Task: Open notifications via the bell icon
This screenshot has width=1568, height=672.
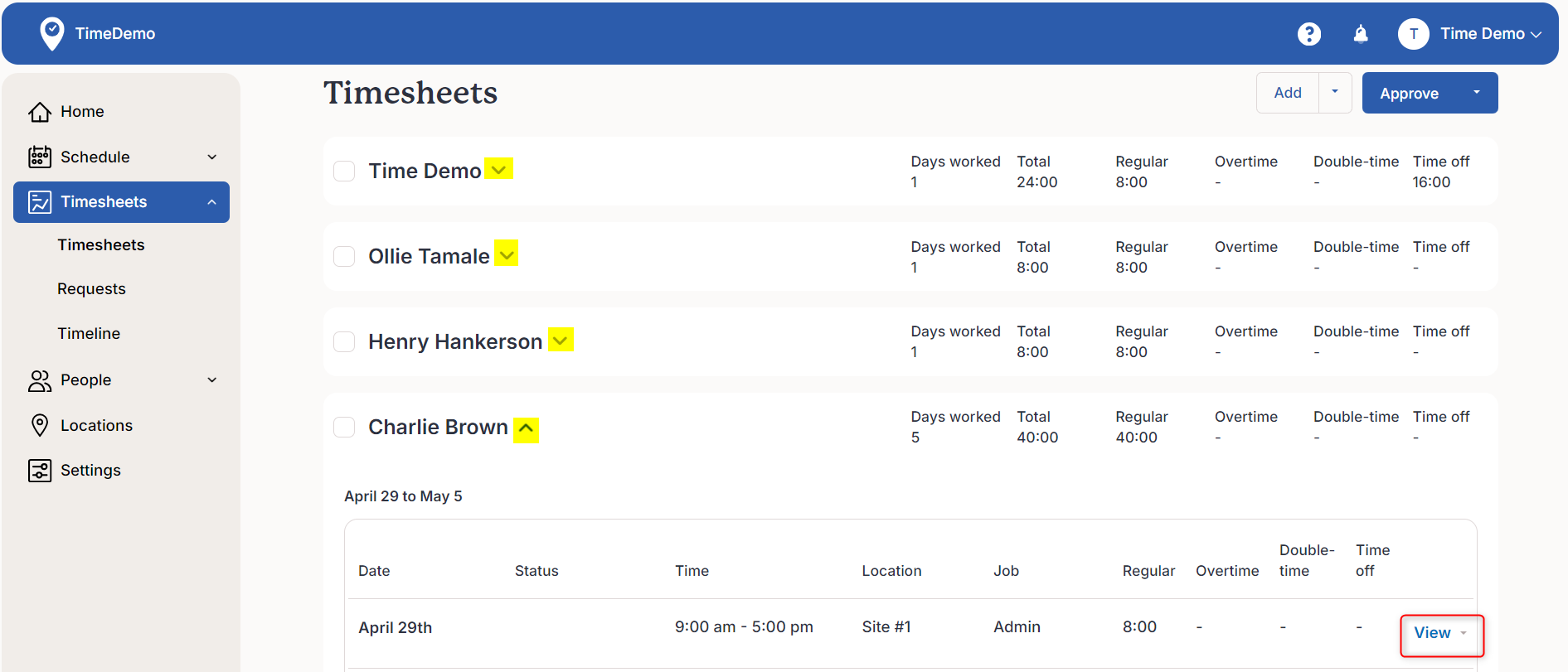Action: click(1361, 33)
